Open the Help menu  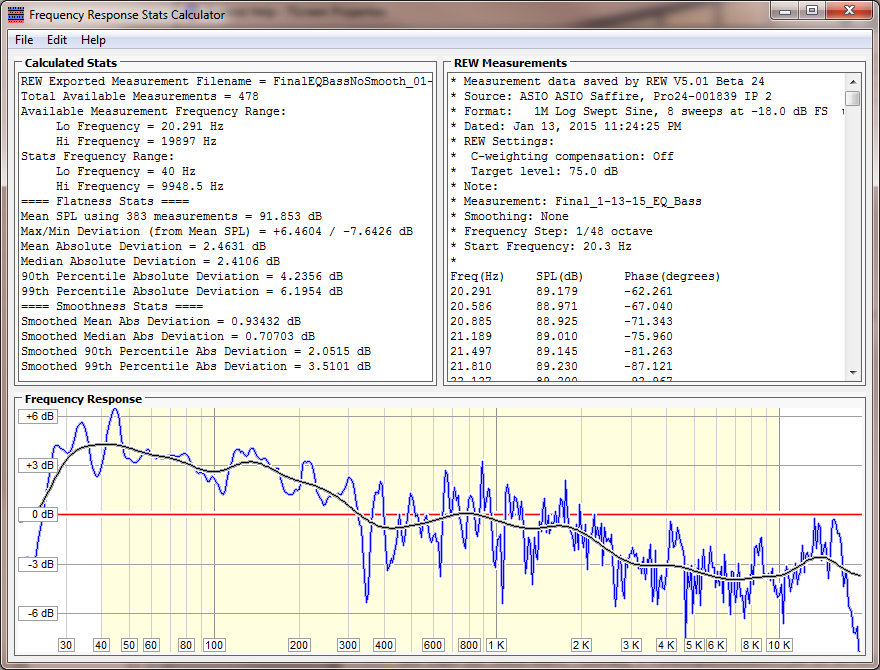point(93,40)
